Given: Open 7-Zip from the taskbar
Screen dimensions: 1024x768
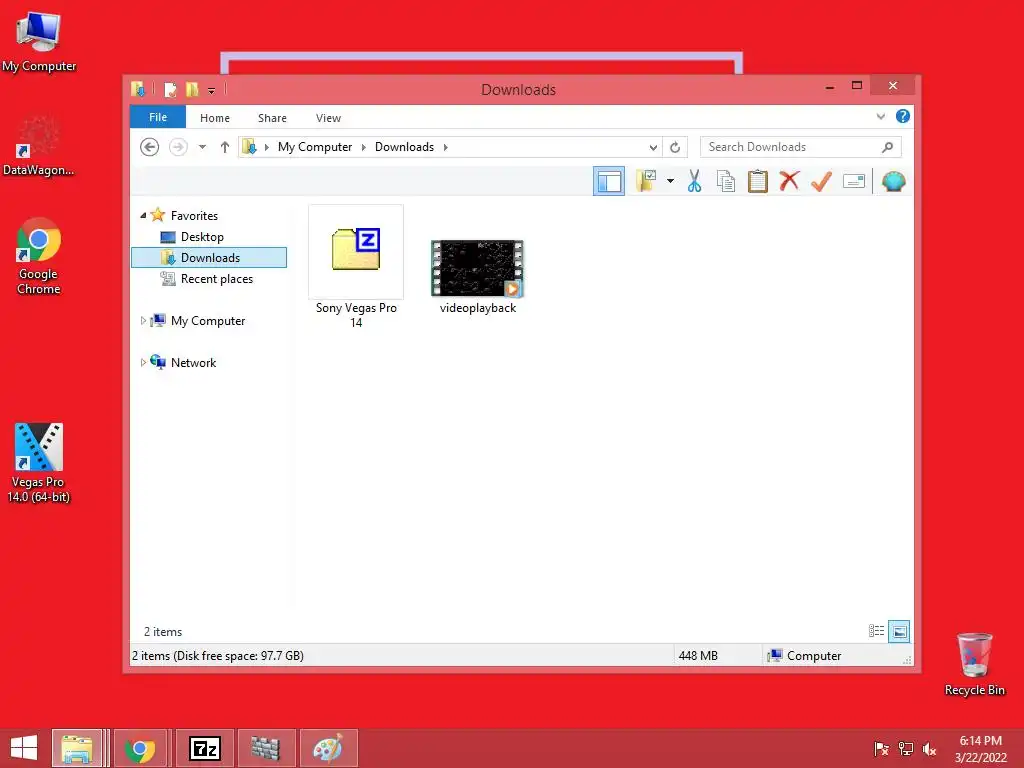Looking at the screenshot, I should pos(204,748).
